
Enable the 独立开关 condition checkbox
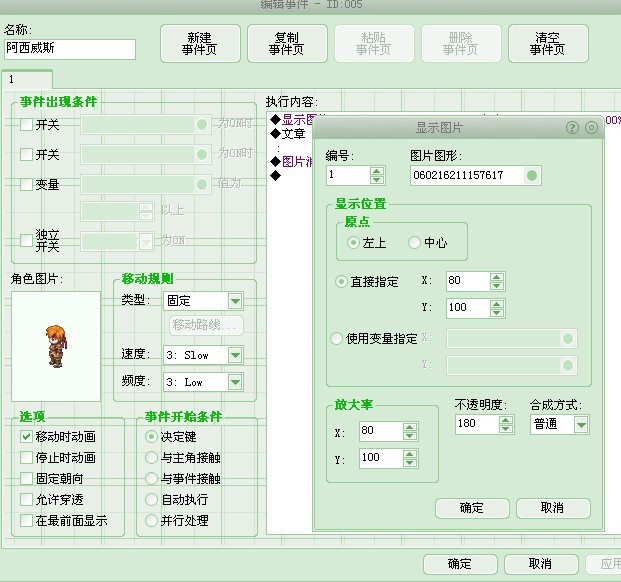coord(26,240)
